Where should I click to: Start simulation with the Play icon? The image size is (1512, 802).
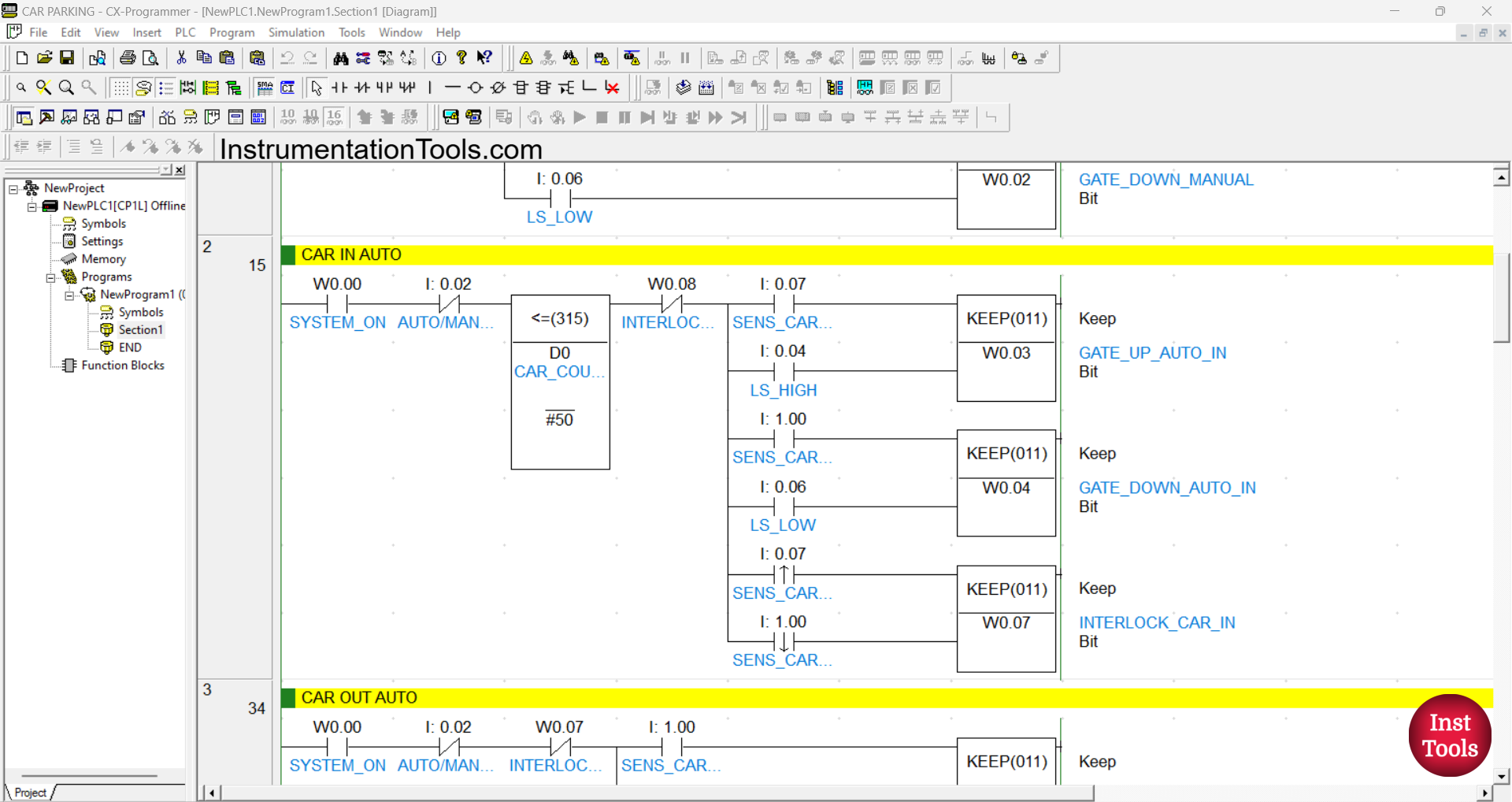(580, 117)
